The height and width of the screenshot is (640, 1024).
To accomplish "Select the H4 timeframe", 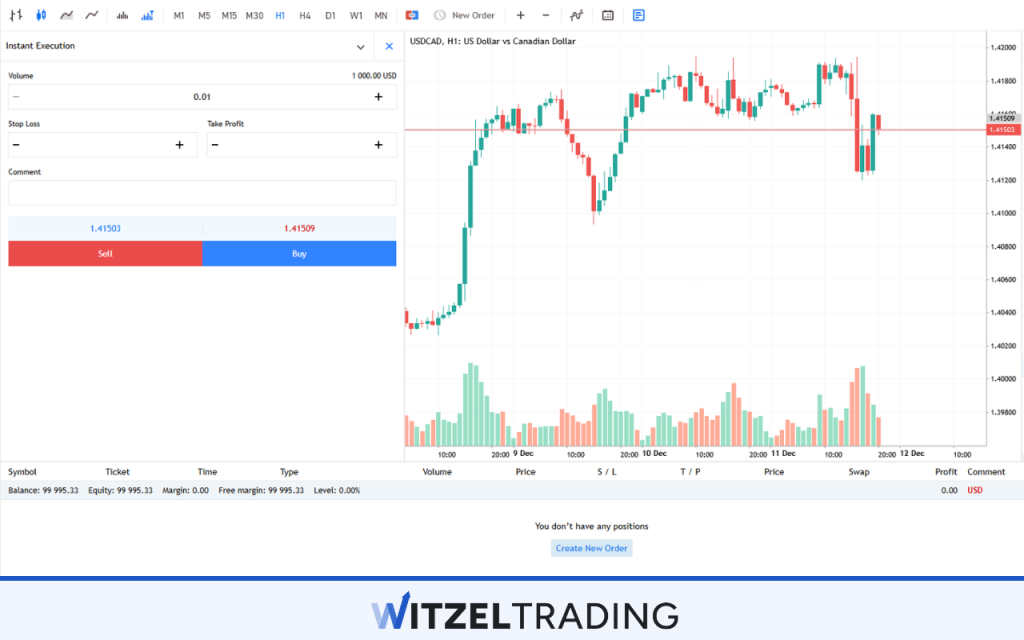I will click(304, 15).
